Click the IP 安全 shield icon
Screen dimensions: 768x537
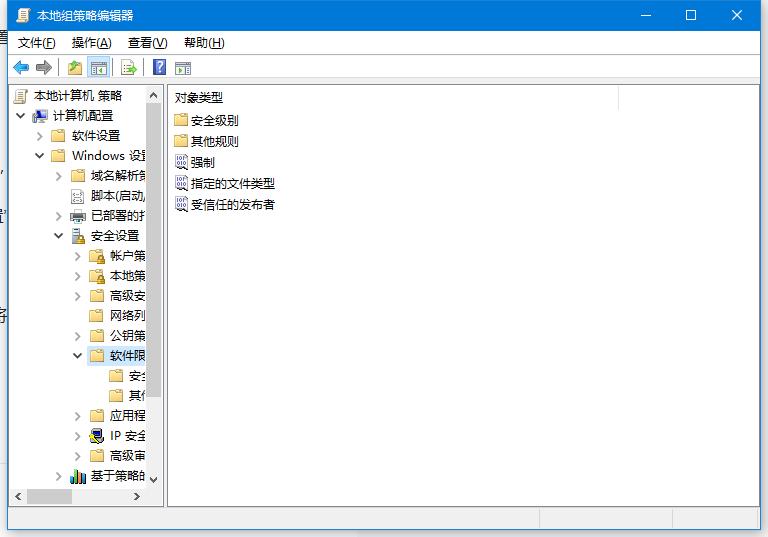click(x=97, y=436)
